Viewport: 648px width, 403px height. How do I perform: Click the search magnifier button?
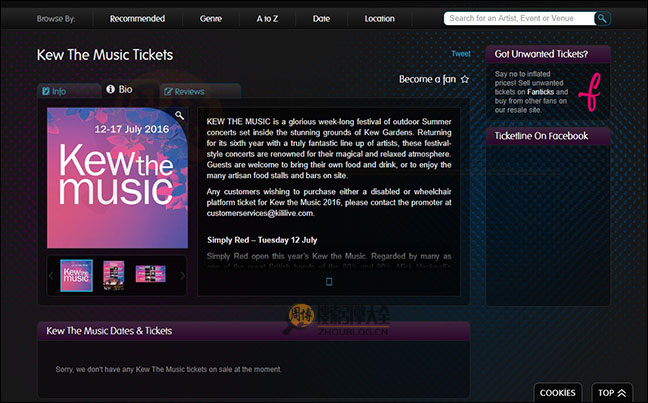coord(602,18)
